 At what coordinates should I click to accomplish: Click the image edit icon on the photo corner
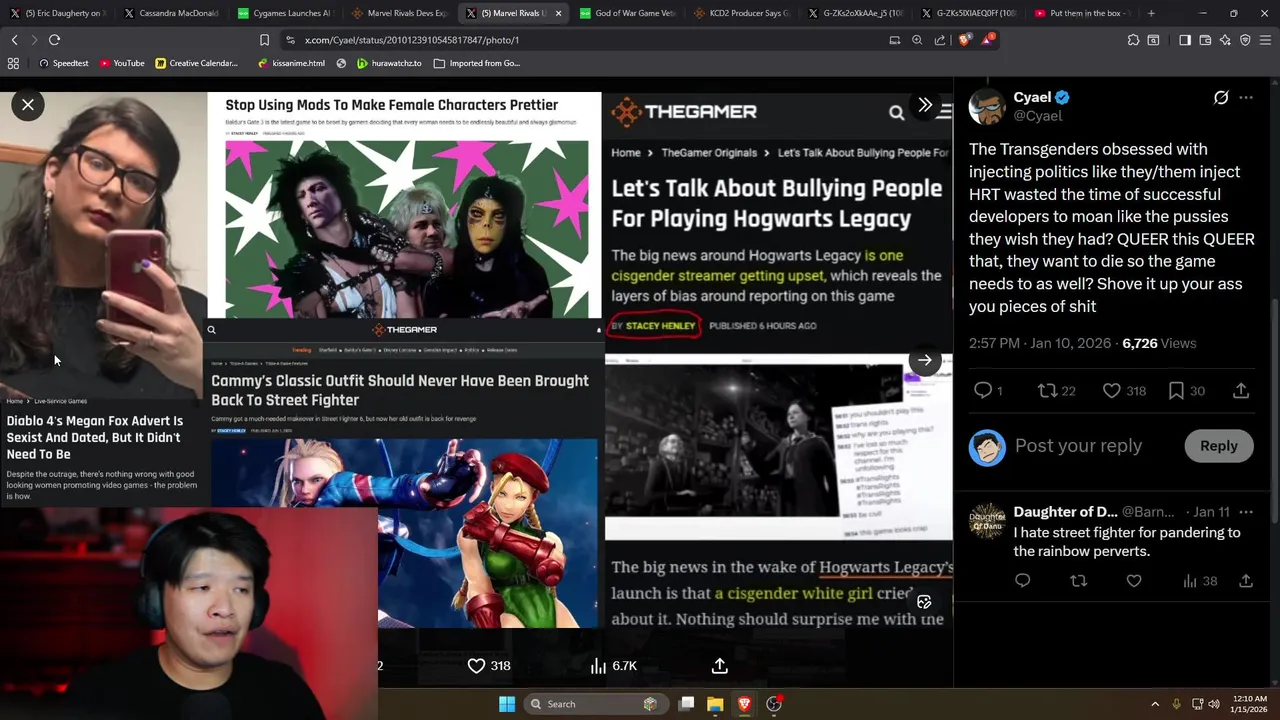click(924, 601)
